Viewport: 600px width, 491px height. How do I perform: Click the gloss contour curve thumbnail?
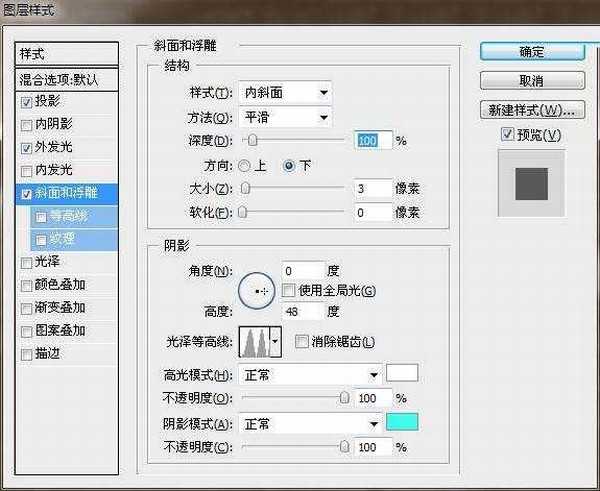254,343
